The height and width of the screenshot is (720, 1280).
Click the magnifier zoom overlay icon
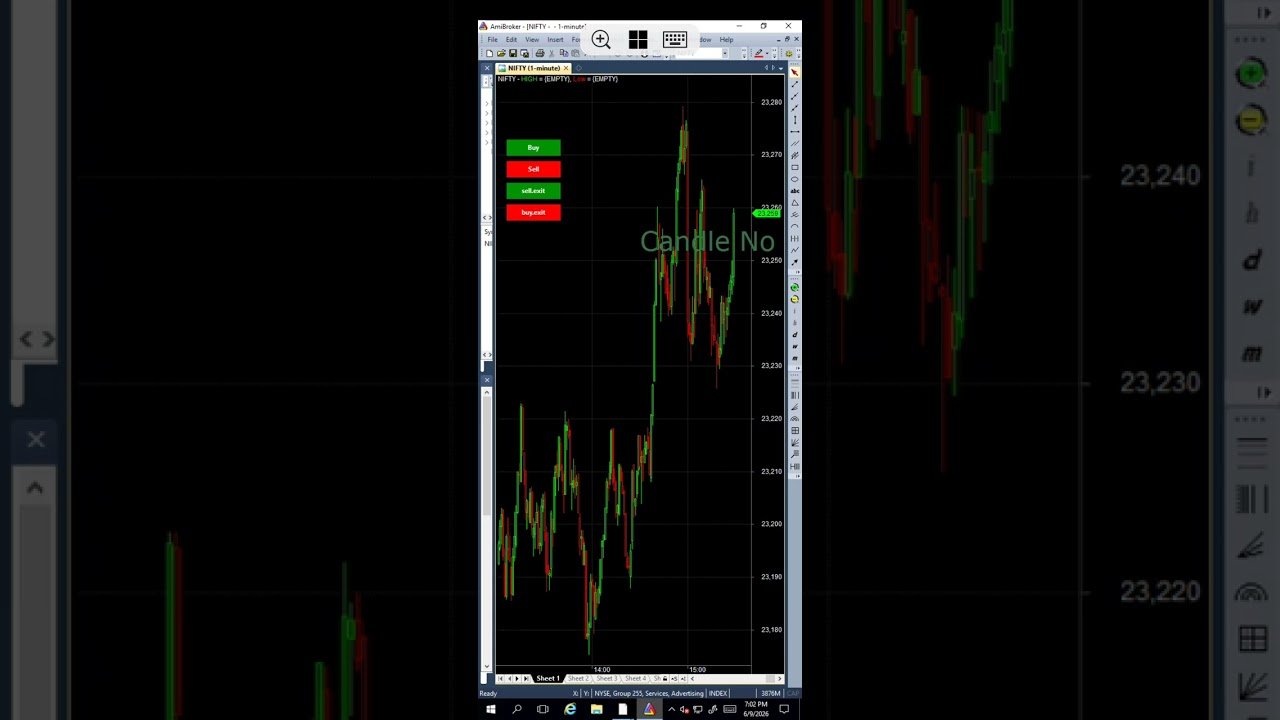coord(601,40)
